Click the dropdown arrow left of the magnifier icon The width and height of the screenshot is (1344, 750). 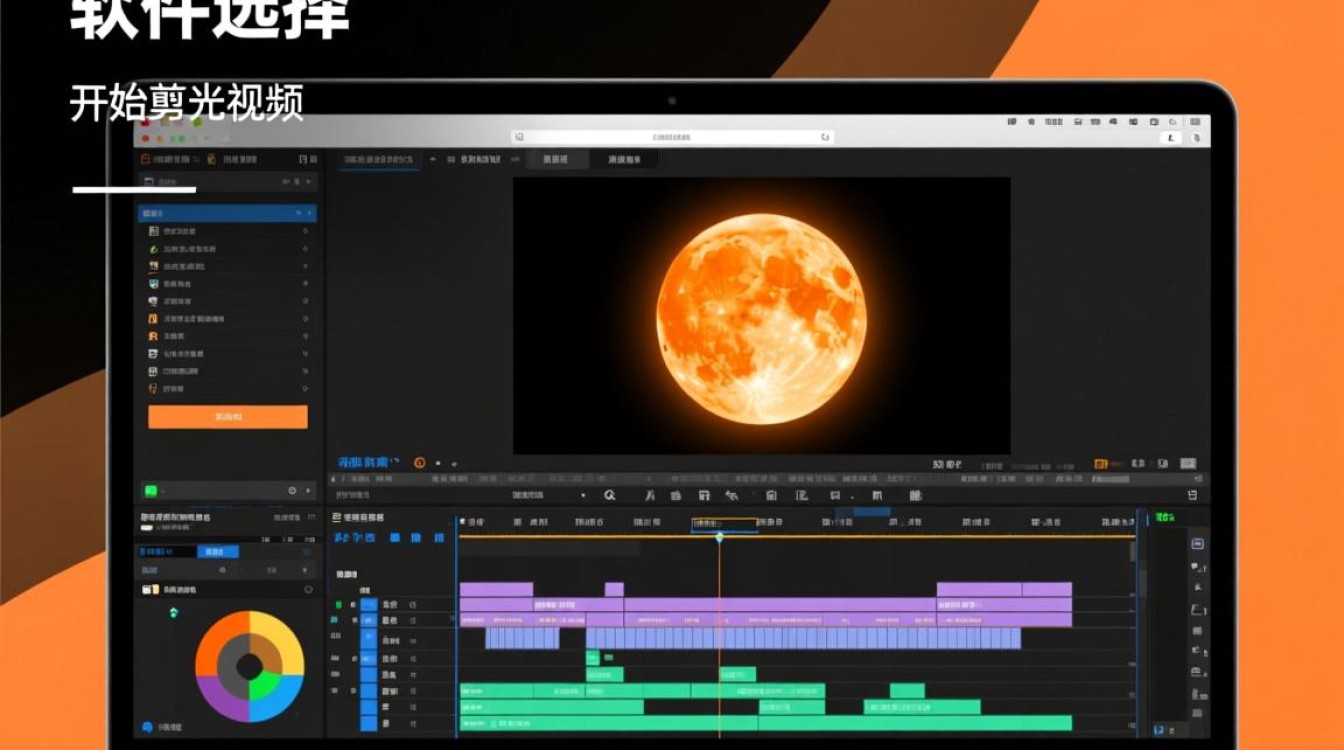(x=583, y=496)
